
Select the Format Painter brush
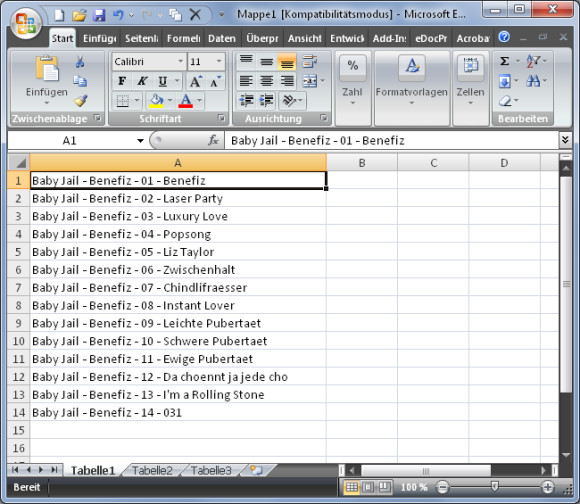click(x=80, y=100)
